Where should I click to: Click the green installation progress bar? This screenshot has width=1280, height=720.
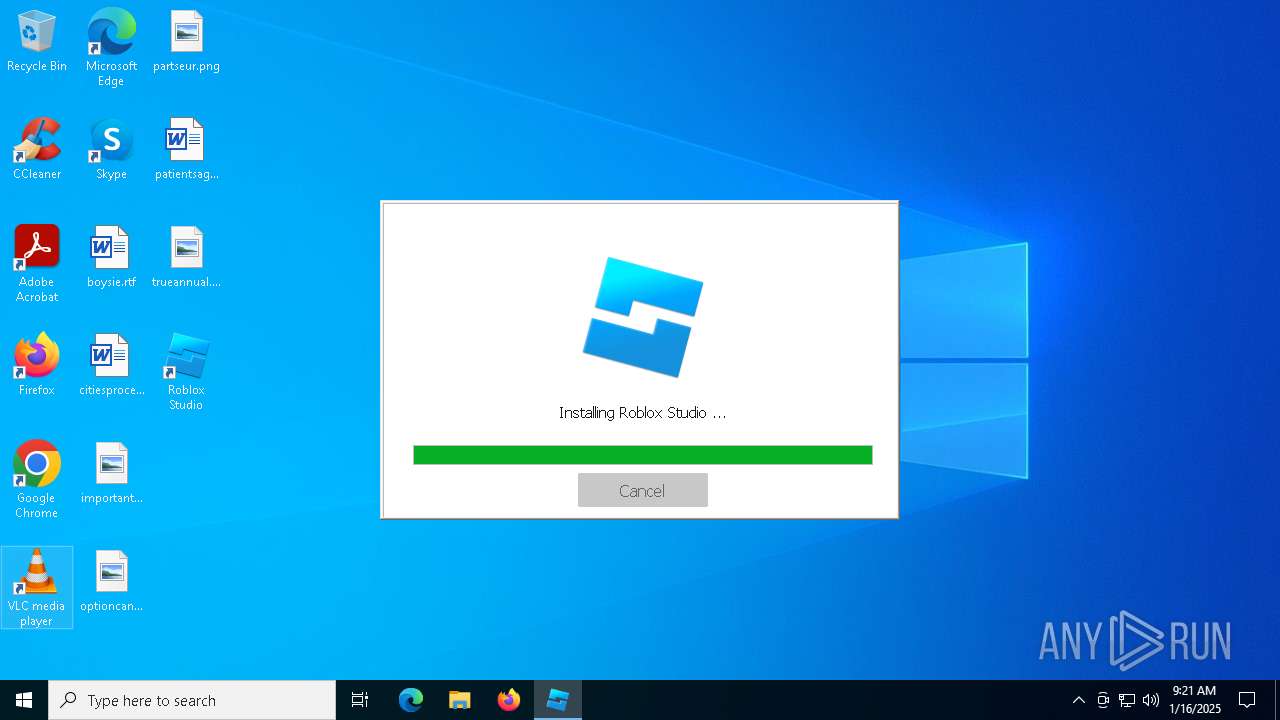642,455
